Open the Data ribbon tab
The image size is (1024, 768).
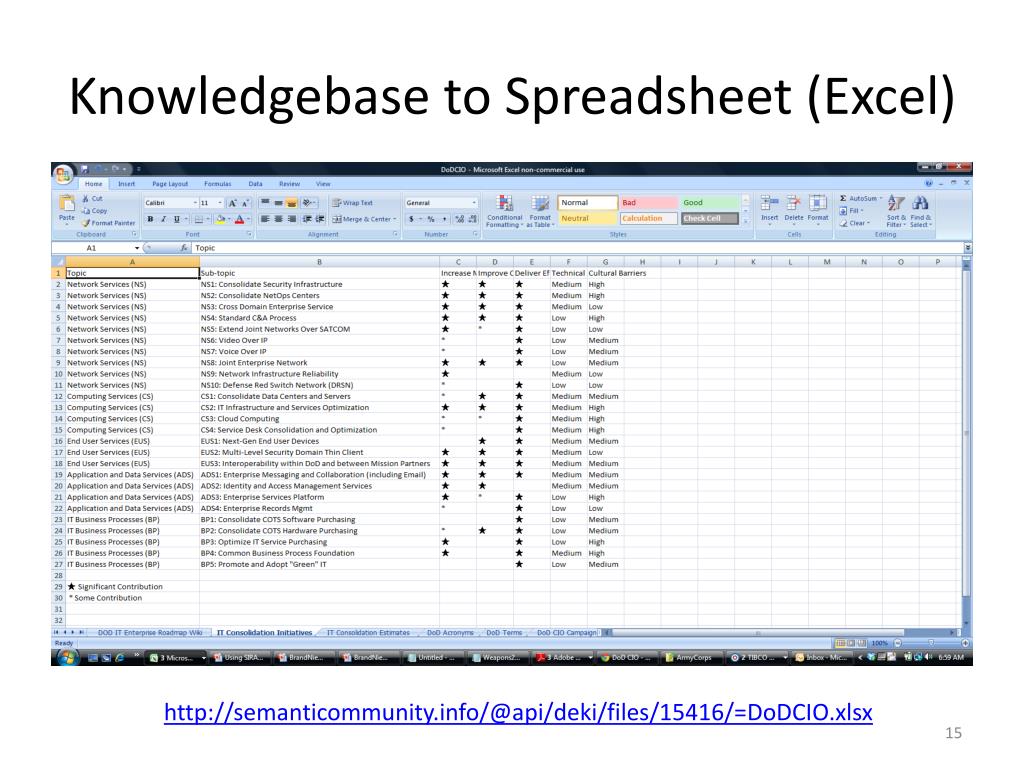tap(255, 184)
